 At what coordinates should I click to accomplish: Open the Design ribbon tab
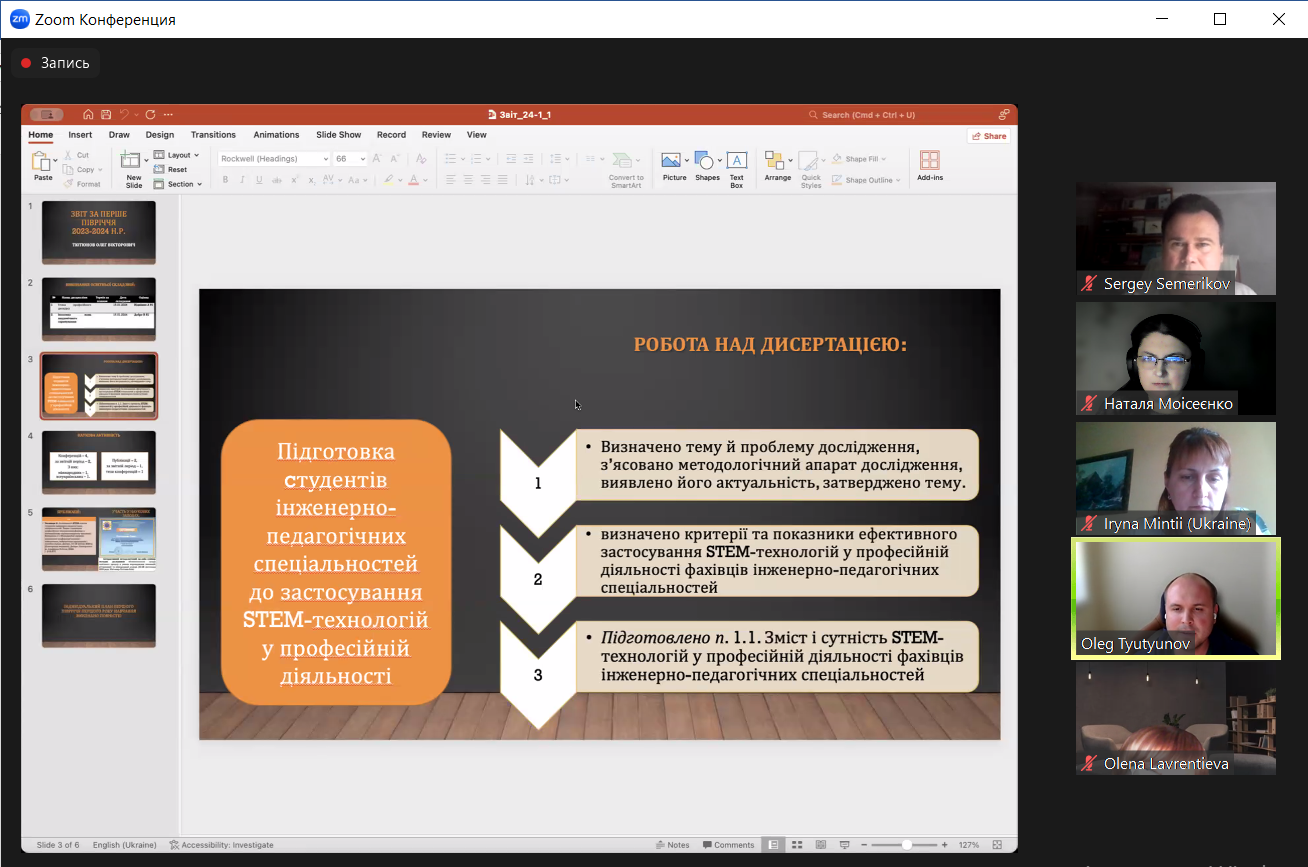160,135
